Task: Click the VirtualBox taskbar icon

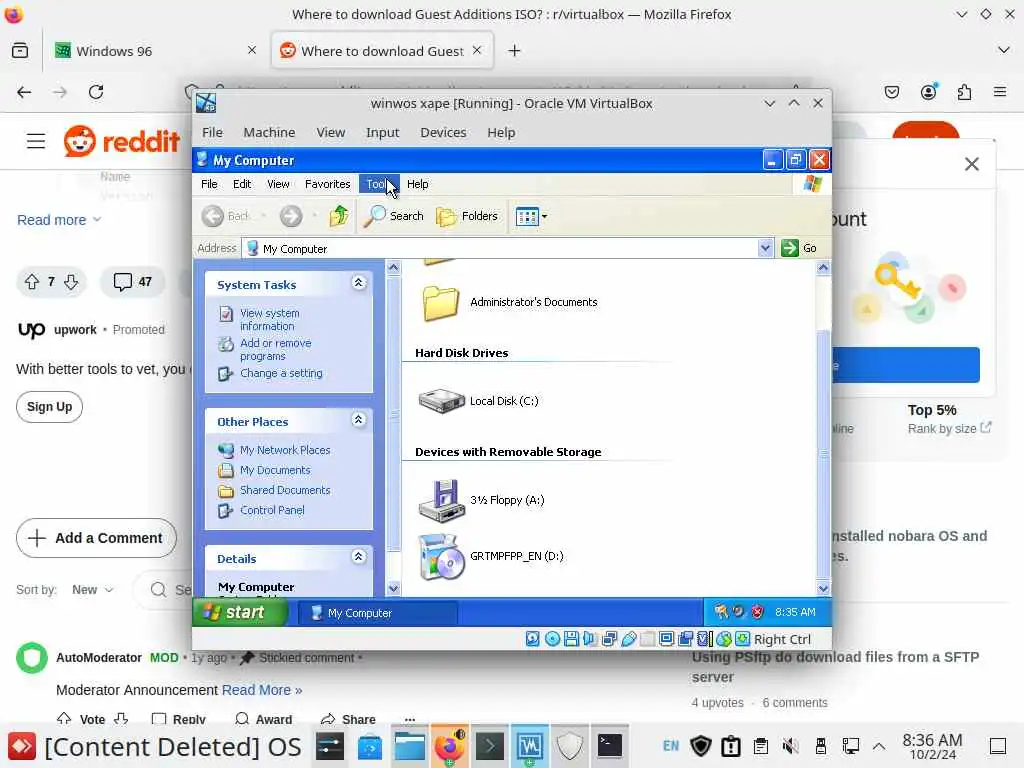Action: pyautogui.click(x=529, y=745)
